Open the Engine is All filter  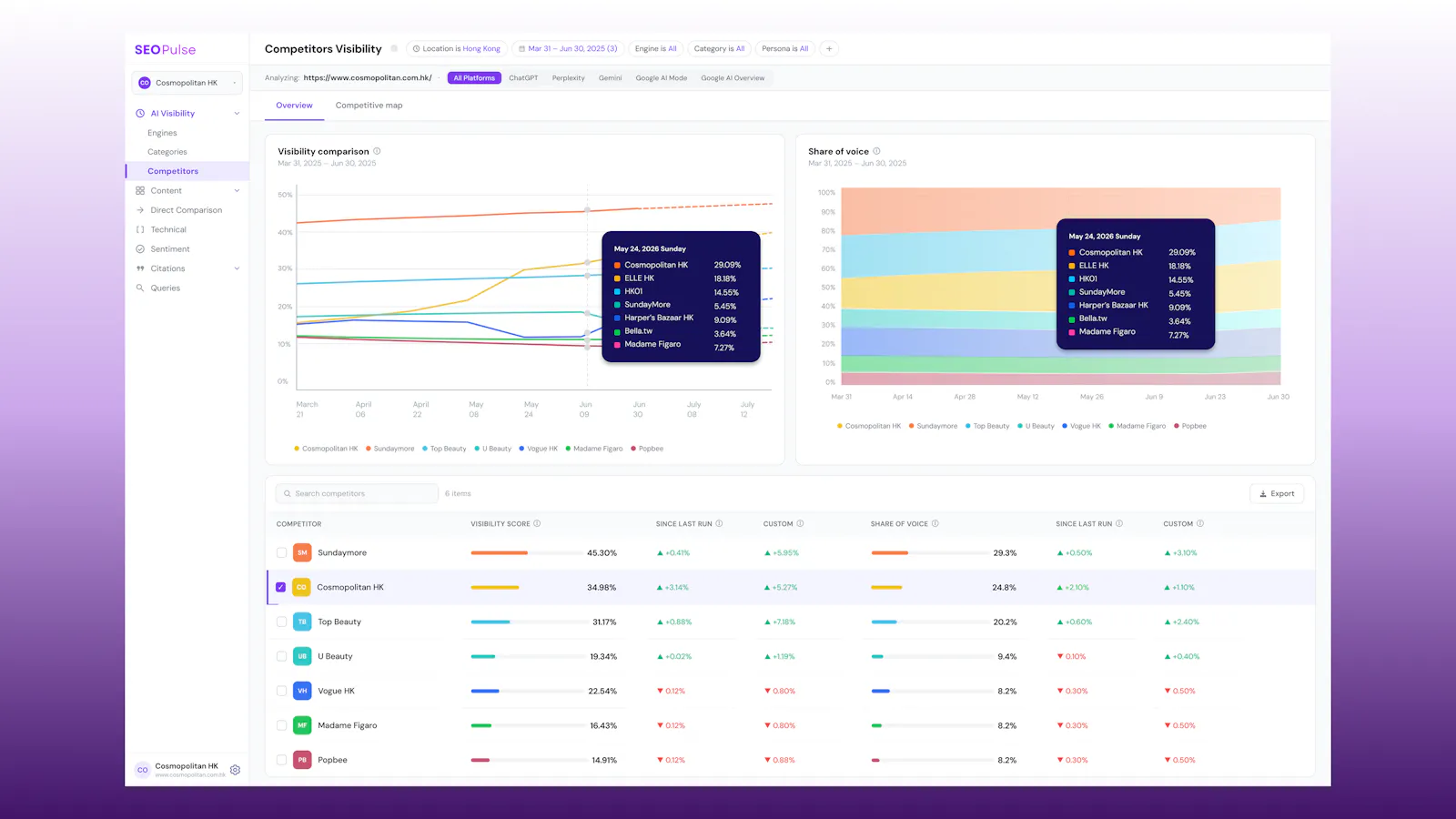655,49
